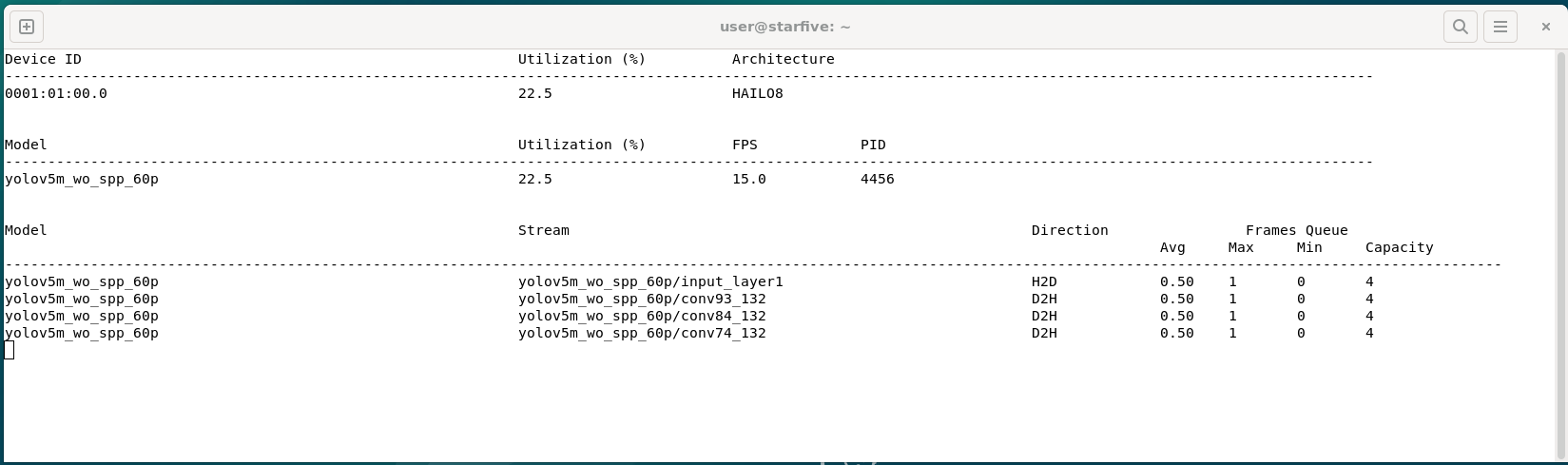Screen dimensions: 1568x465
Task: Close the terminal window
Action: [x=1545, y=27]
